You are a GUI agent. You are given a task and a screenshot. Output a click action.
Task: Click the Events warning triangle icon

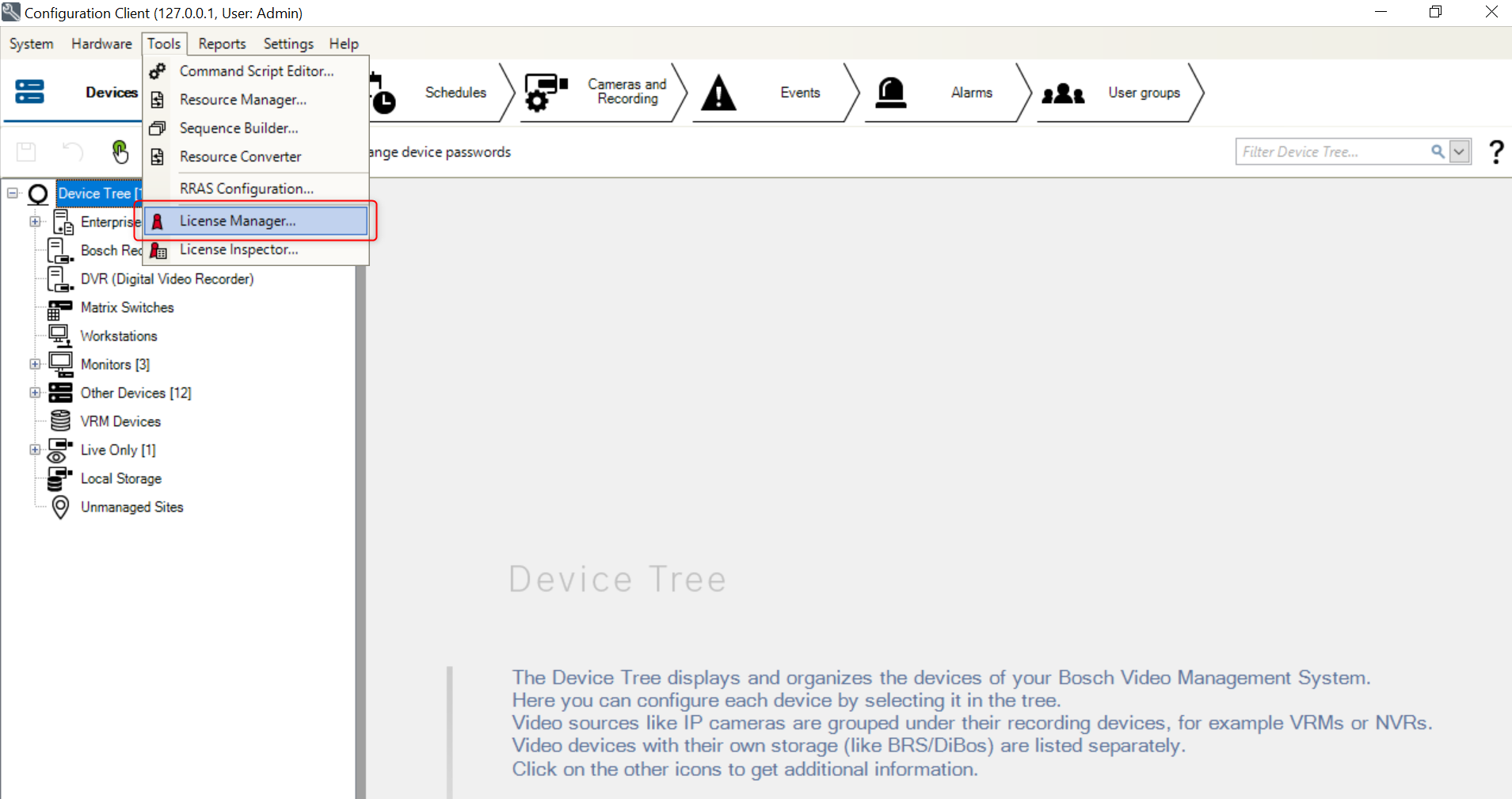pos(719,93)
